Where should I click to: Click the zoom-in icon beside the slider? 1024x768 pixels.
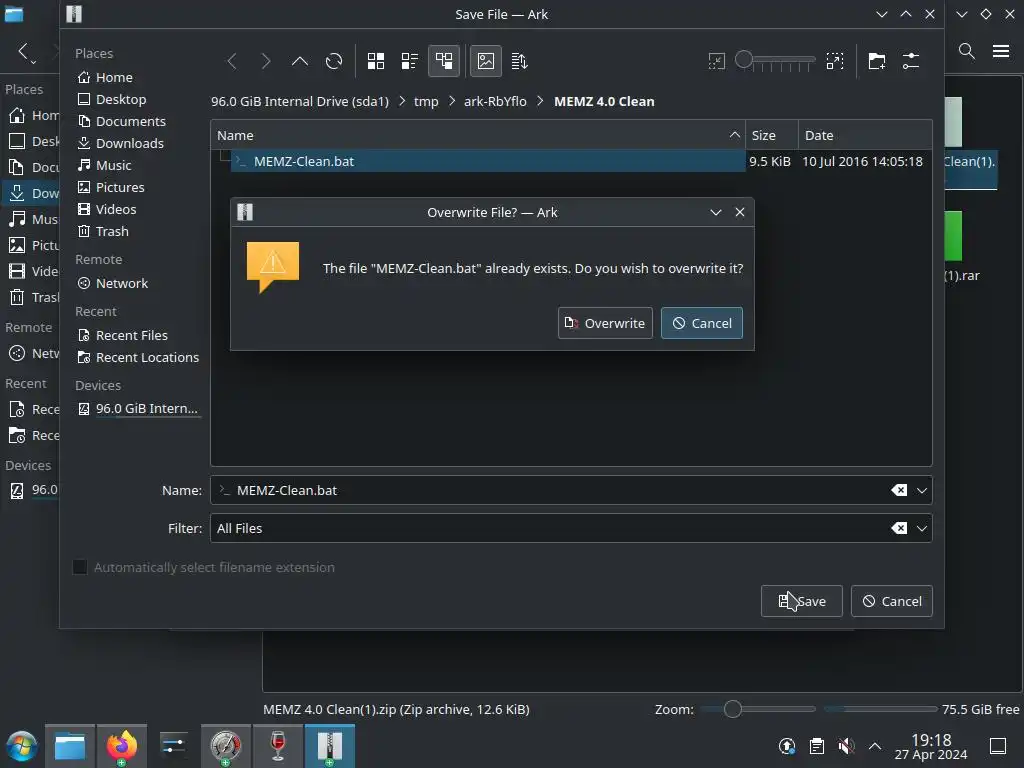(835, 61)
